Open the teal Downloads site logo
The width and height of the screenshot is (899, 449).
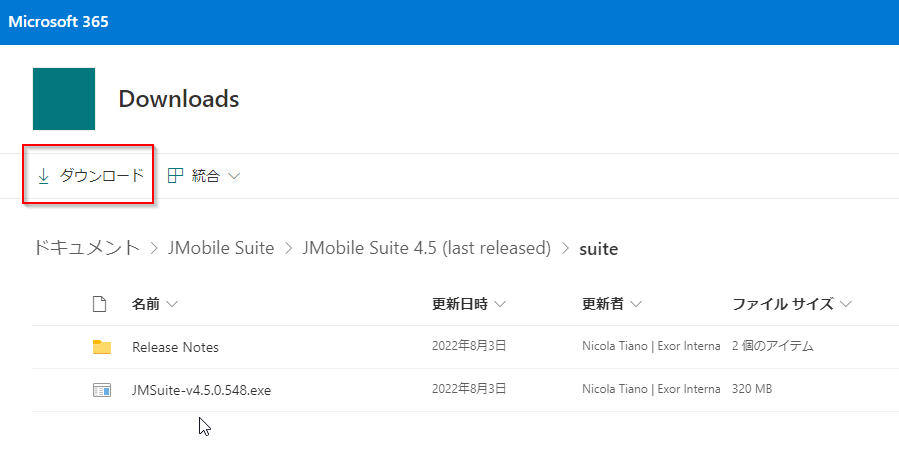pyautogui.click(x=64, y=99)
